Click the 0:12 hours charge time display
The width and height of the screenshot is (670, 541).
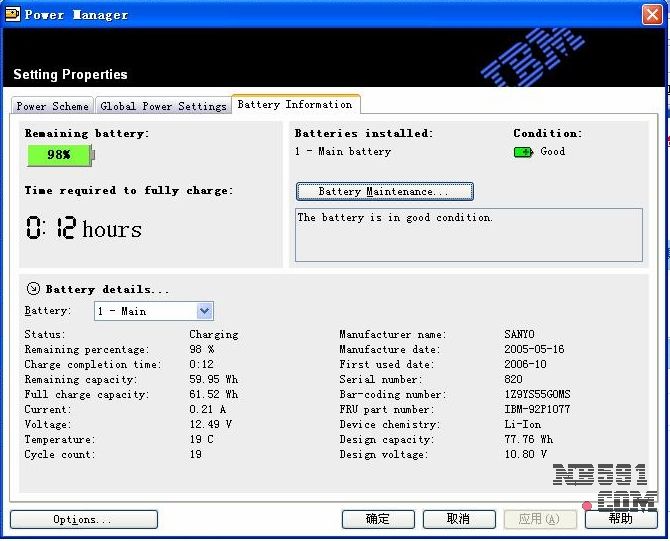pos(84,229)
